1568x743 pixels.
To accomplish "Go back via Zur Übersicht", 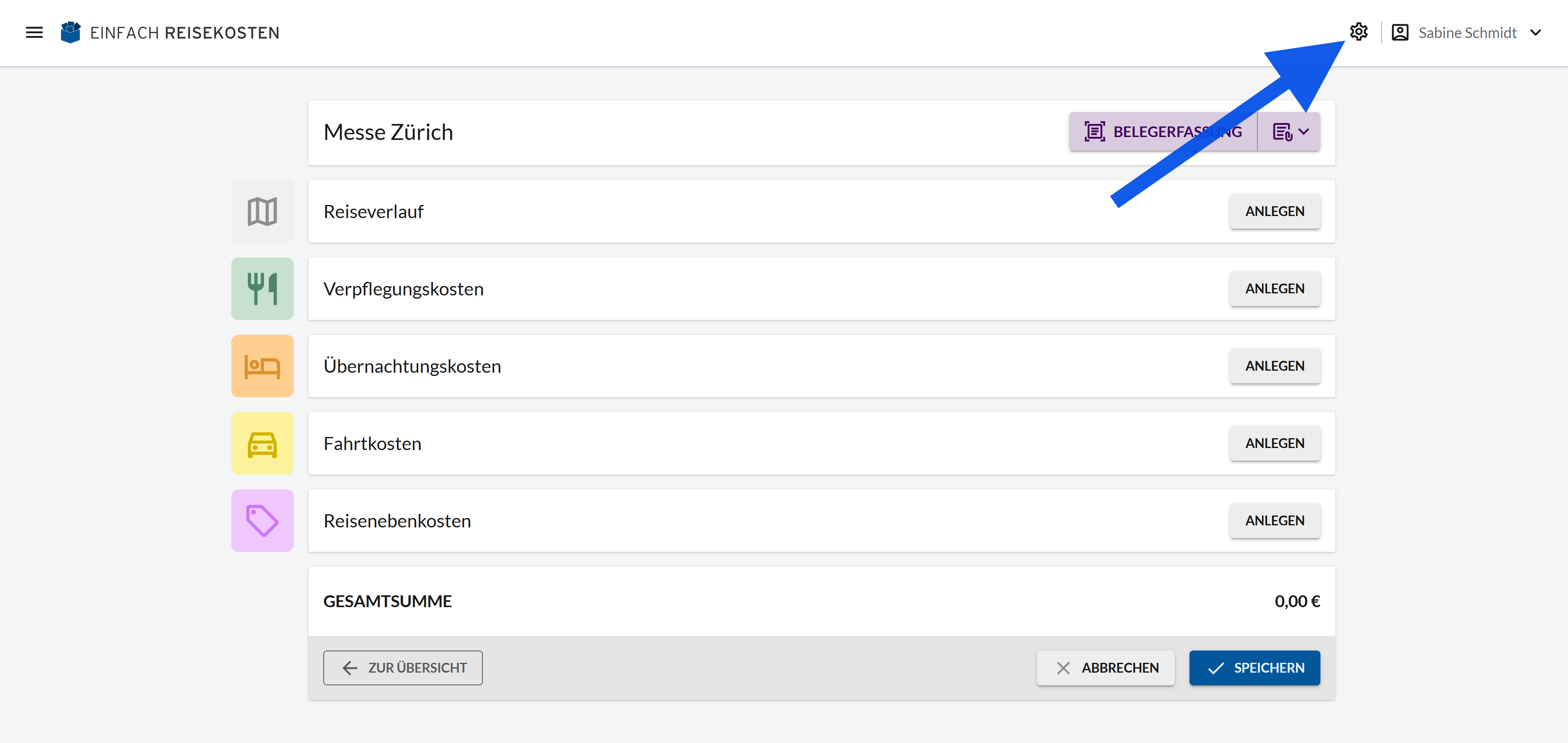I will pos(403,668).
